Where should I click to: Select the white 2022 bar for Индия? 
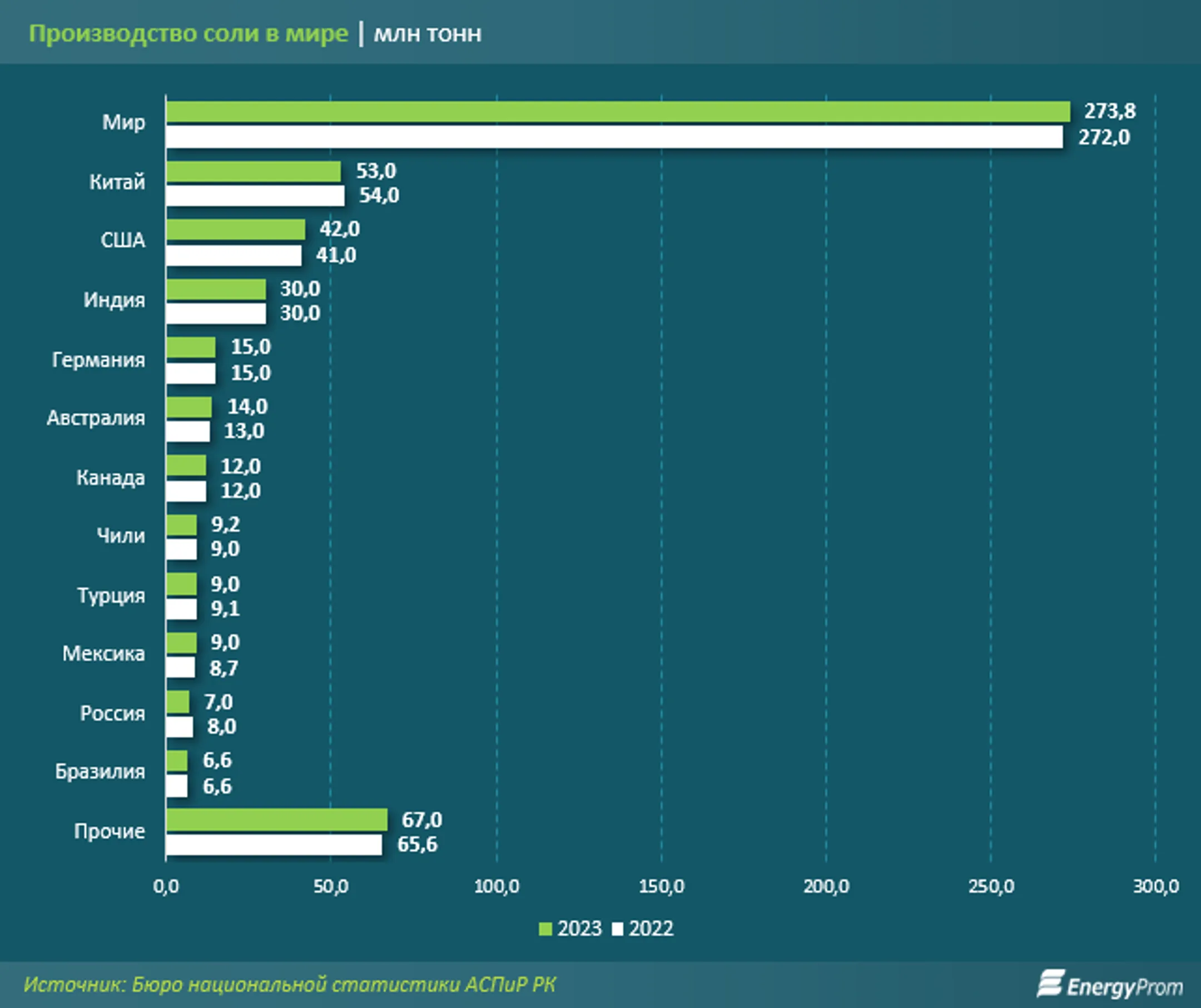point(216,314)
